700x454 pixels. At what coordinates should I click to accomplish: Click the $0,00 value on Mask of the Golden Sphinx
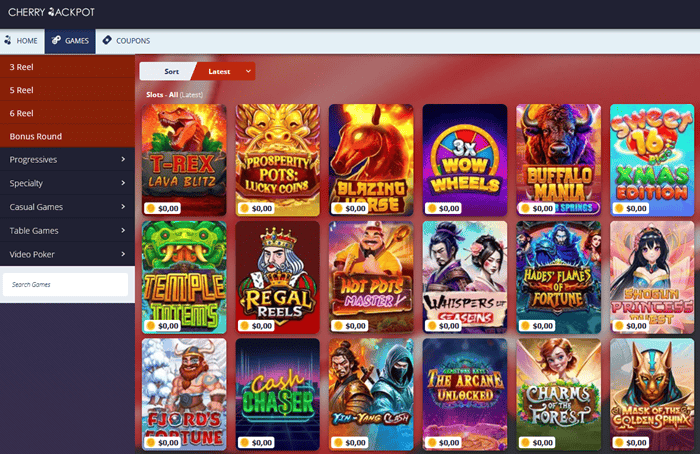(x=636, y=443)
